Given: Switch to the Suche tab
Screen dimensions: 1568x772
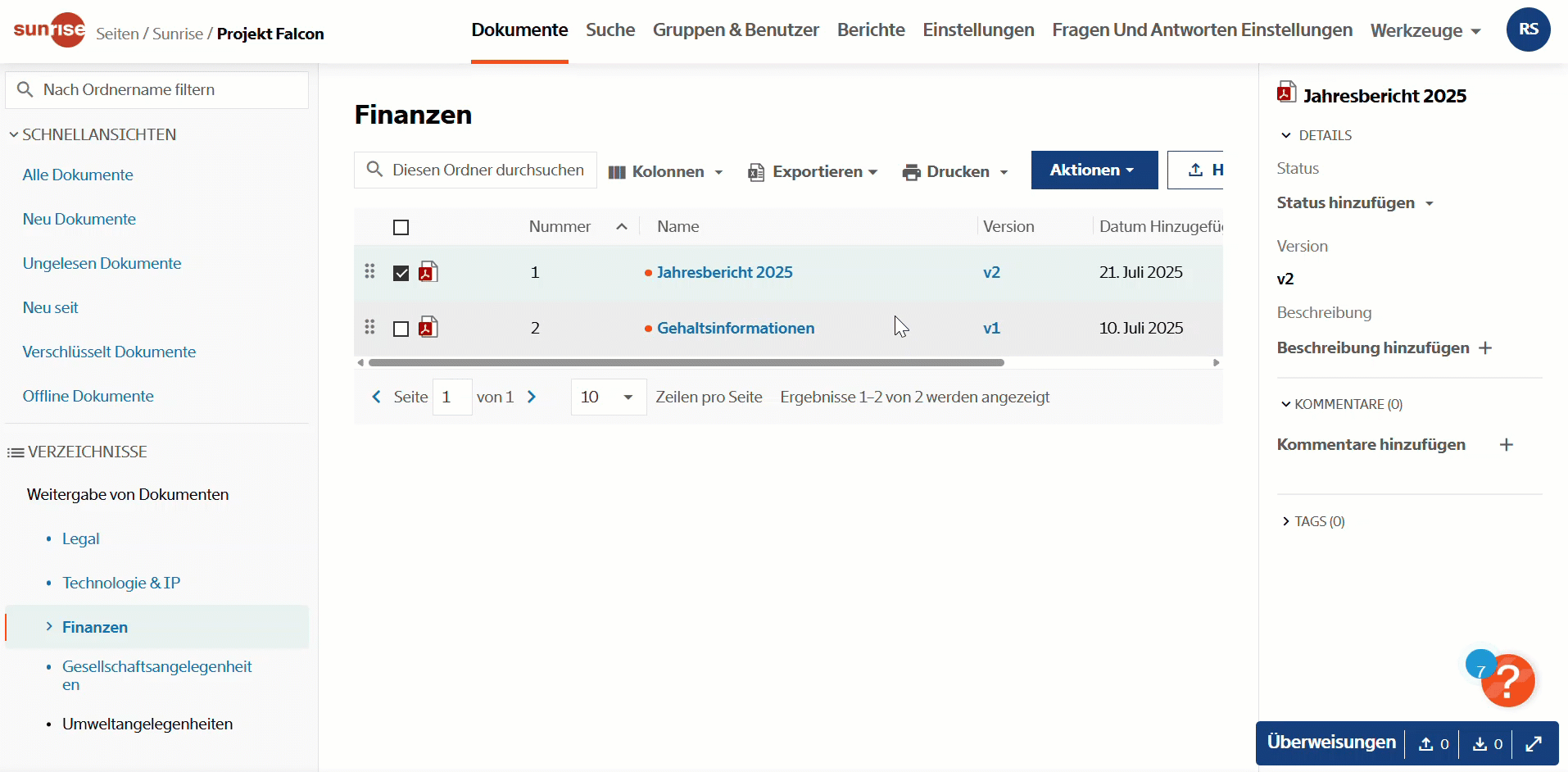Looking at the screenshot, I should 610,30.
